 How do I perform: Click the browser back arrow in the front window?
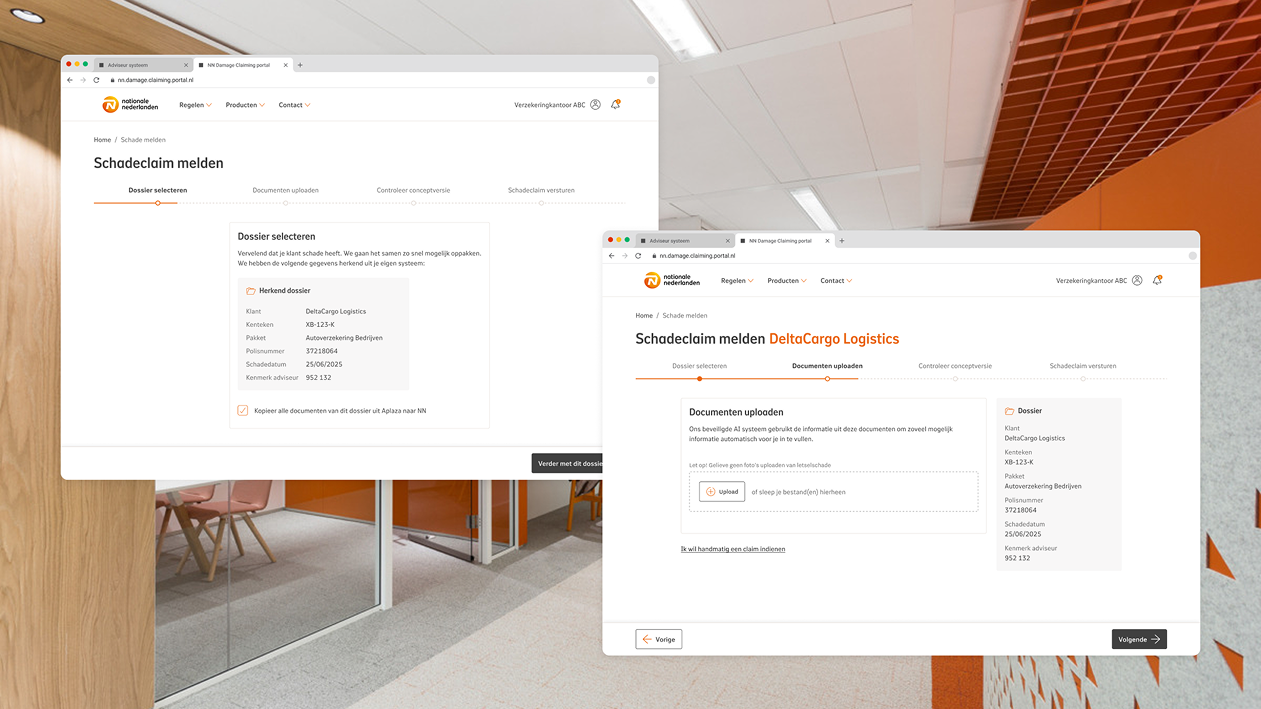pos(611,256)
